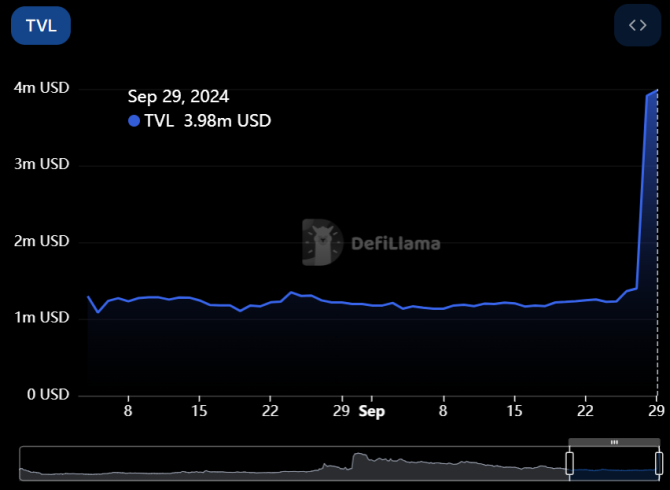670x490 pixels.
Task: Click the TVL toggle button
Action: coord(41,26)
